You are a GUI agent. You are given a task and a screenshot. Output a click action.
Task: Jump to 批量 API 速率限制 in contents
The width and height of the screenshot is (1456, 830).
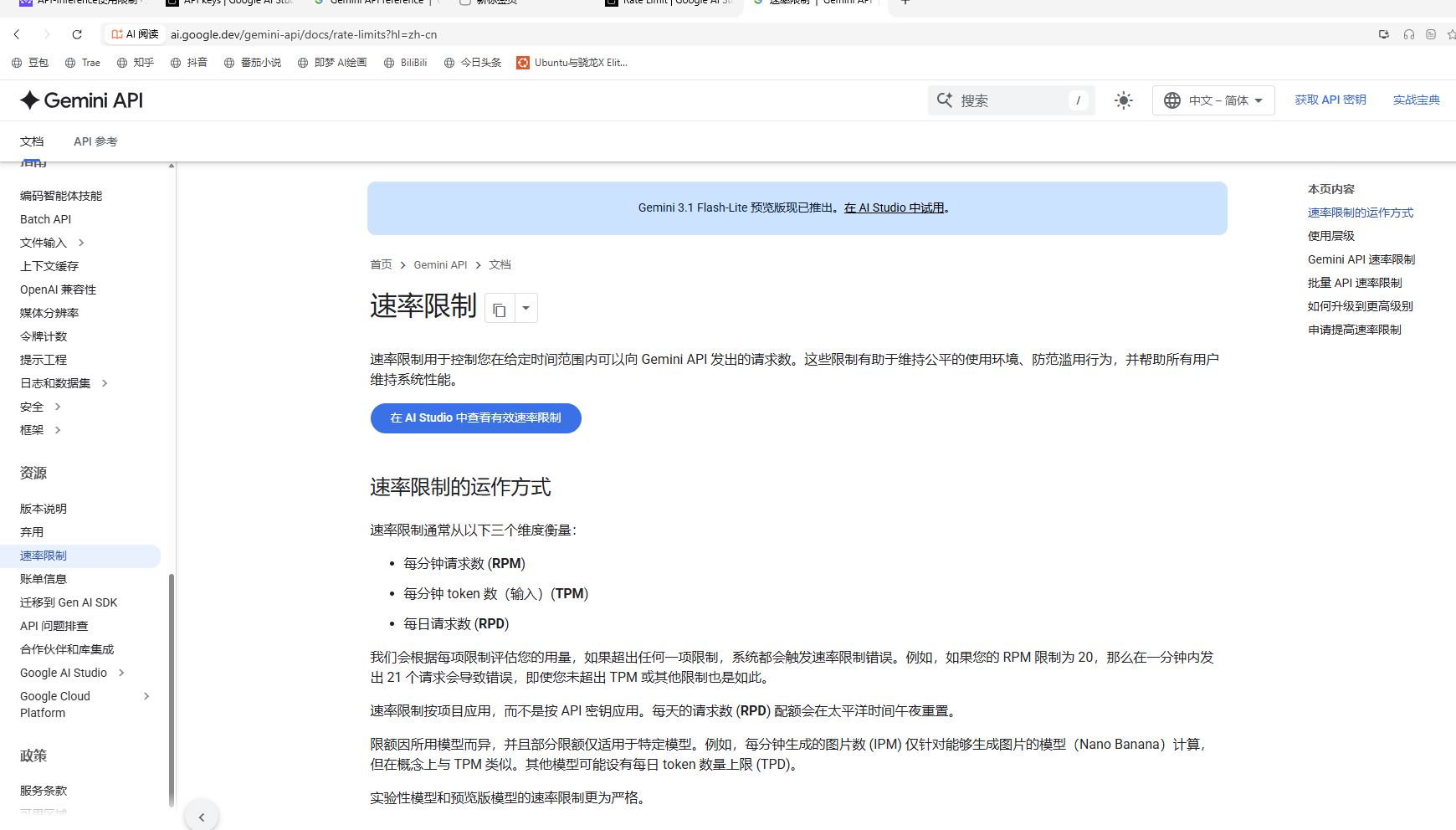pos(1355,283)
